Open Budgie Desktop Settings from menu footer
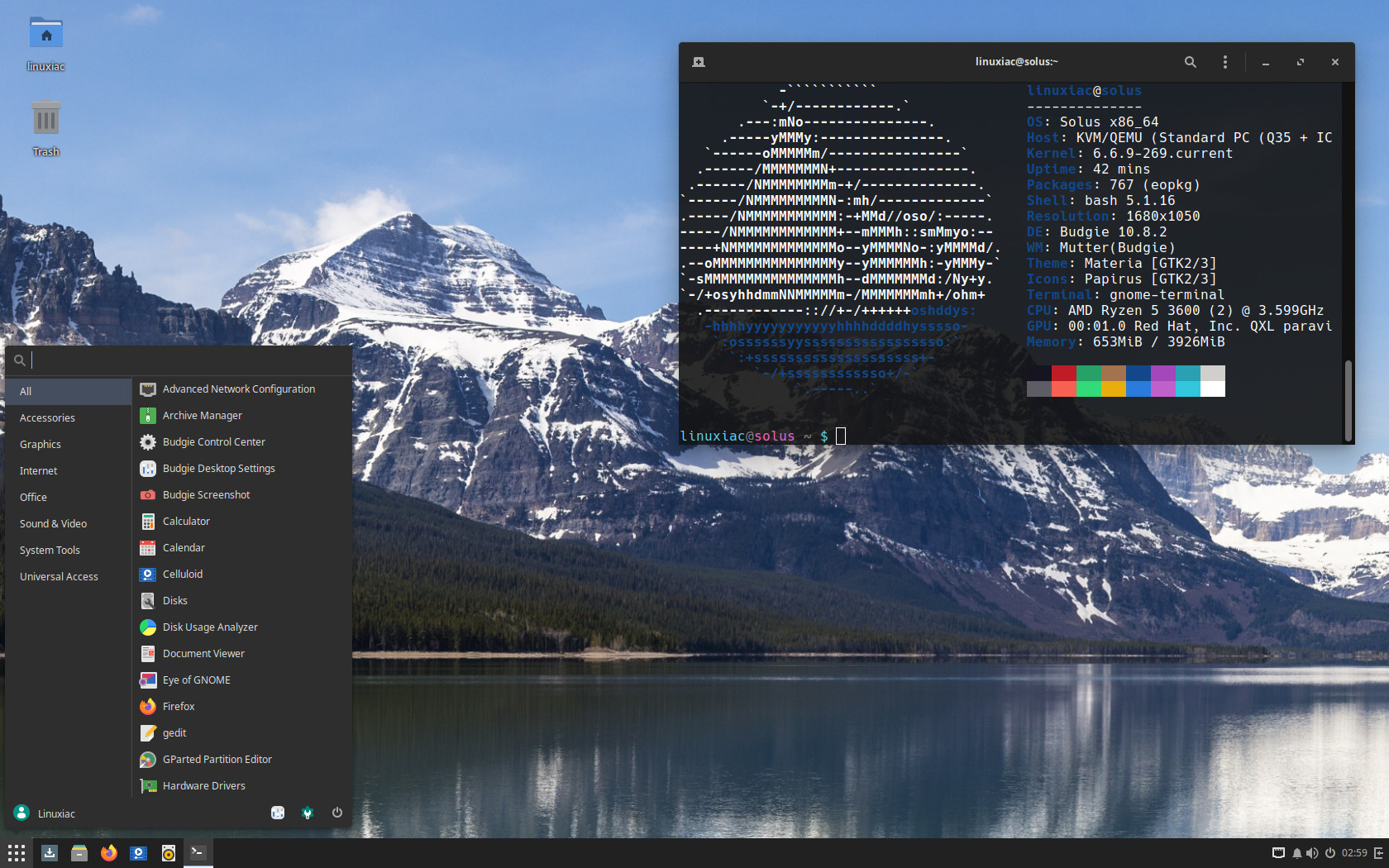Screen dimensions: 1389x868 (x=278, y=813)
